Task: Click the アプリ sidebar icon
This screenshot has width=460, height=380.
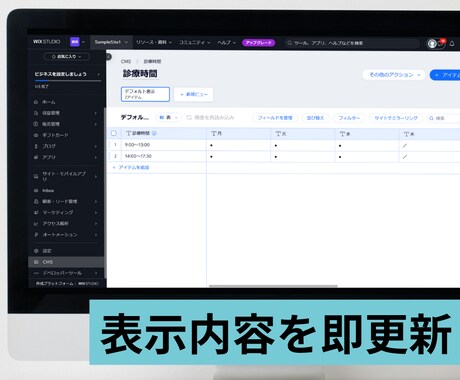Action: tap(36, 157)
